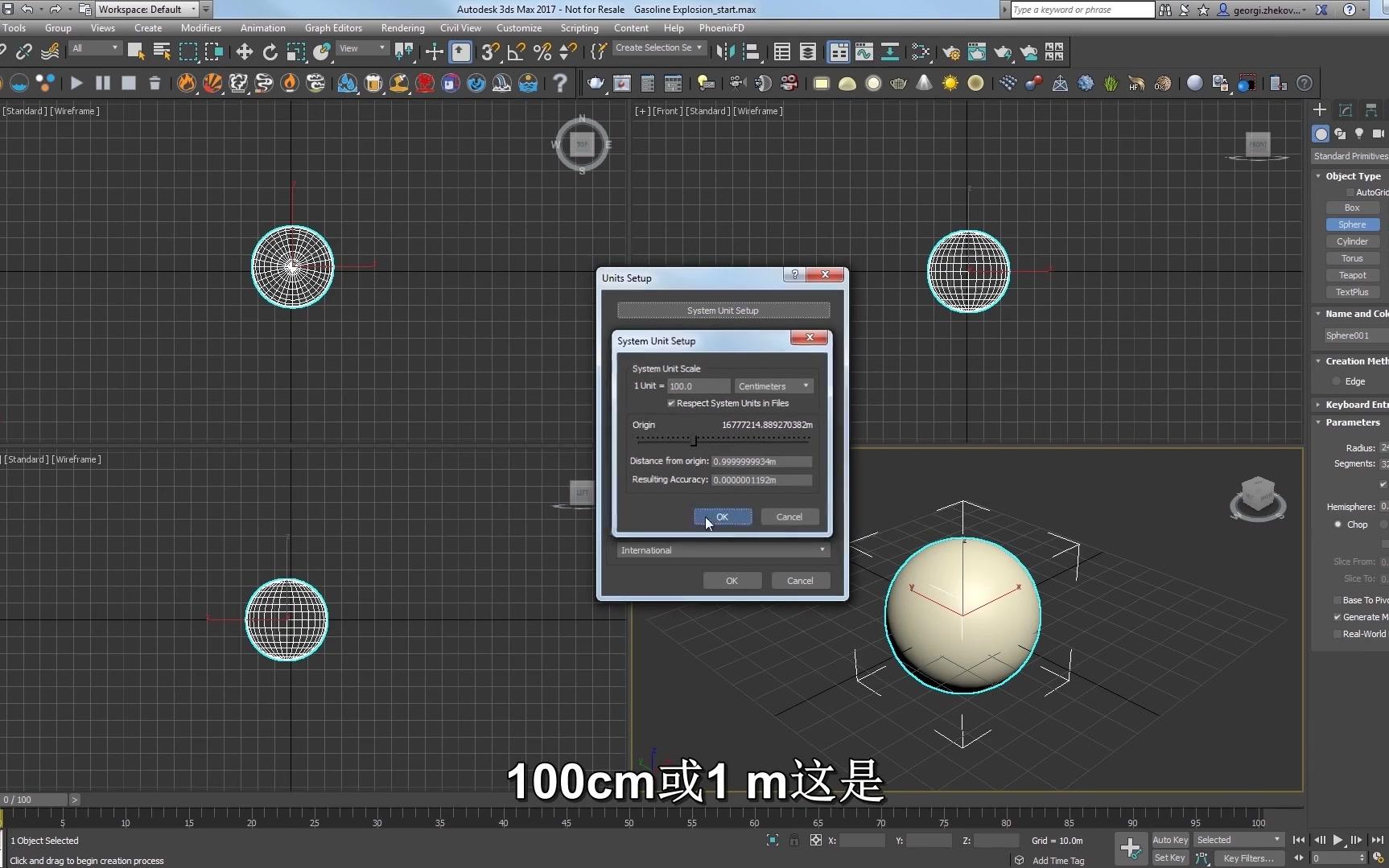Viewport: 1389px width, 868px height.
Task: Select the Edge creation method radio button
Action: [1337, 381]
